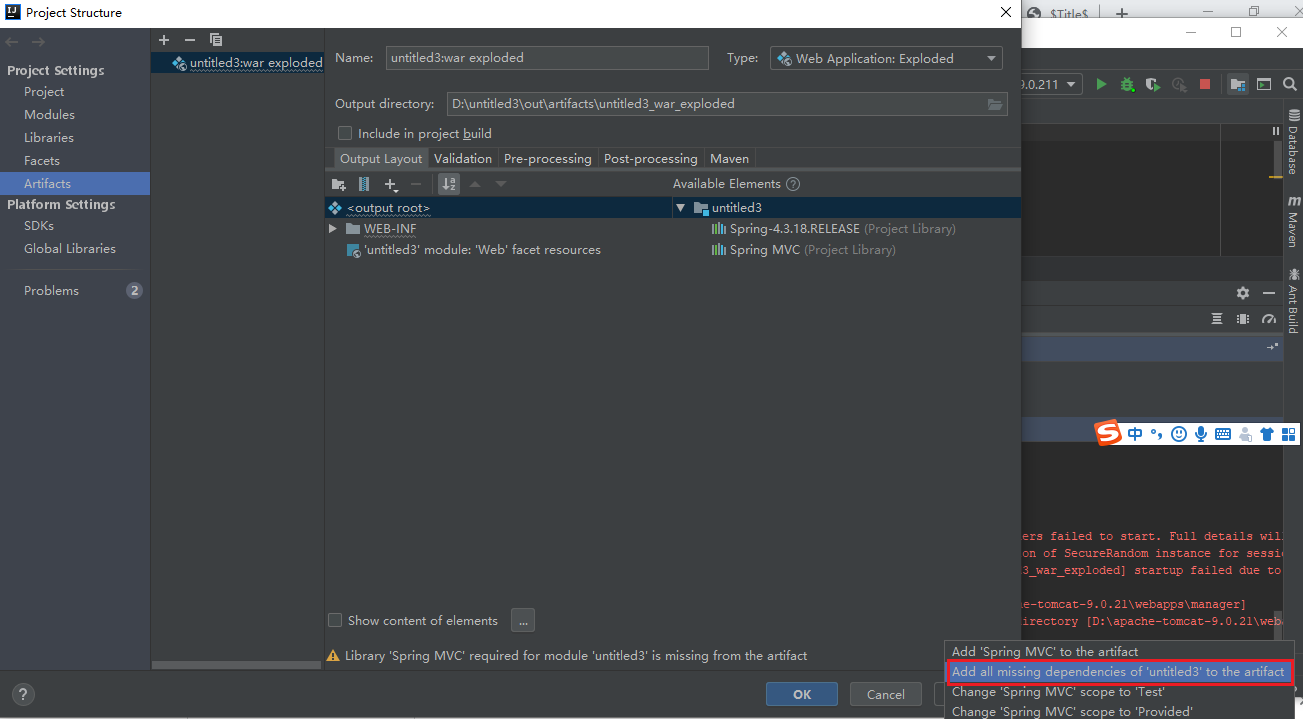Open artifact Type dropdown
This screenshot has height=719, width=1303.
(886, 58)
